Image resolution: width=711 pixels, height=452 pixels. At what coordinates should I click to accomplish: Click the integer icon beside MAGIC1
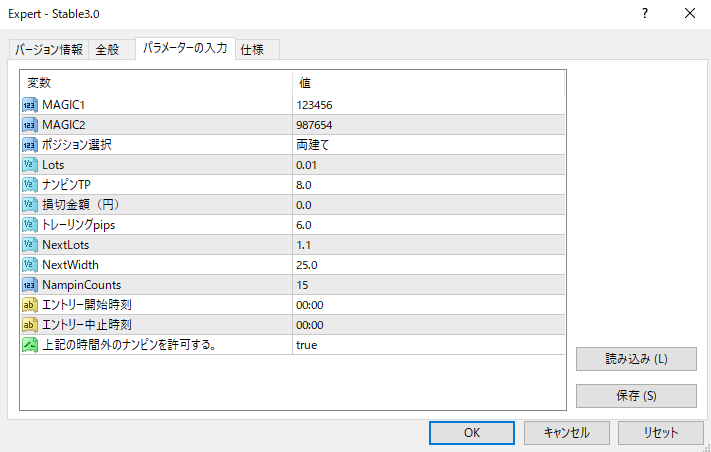(30, 105)
